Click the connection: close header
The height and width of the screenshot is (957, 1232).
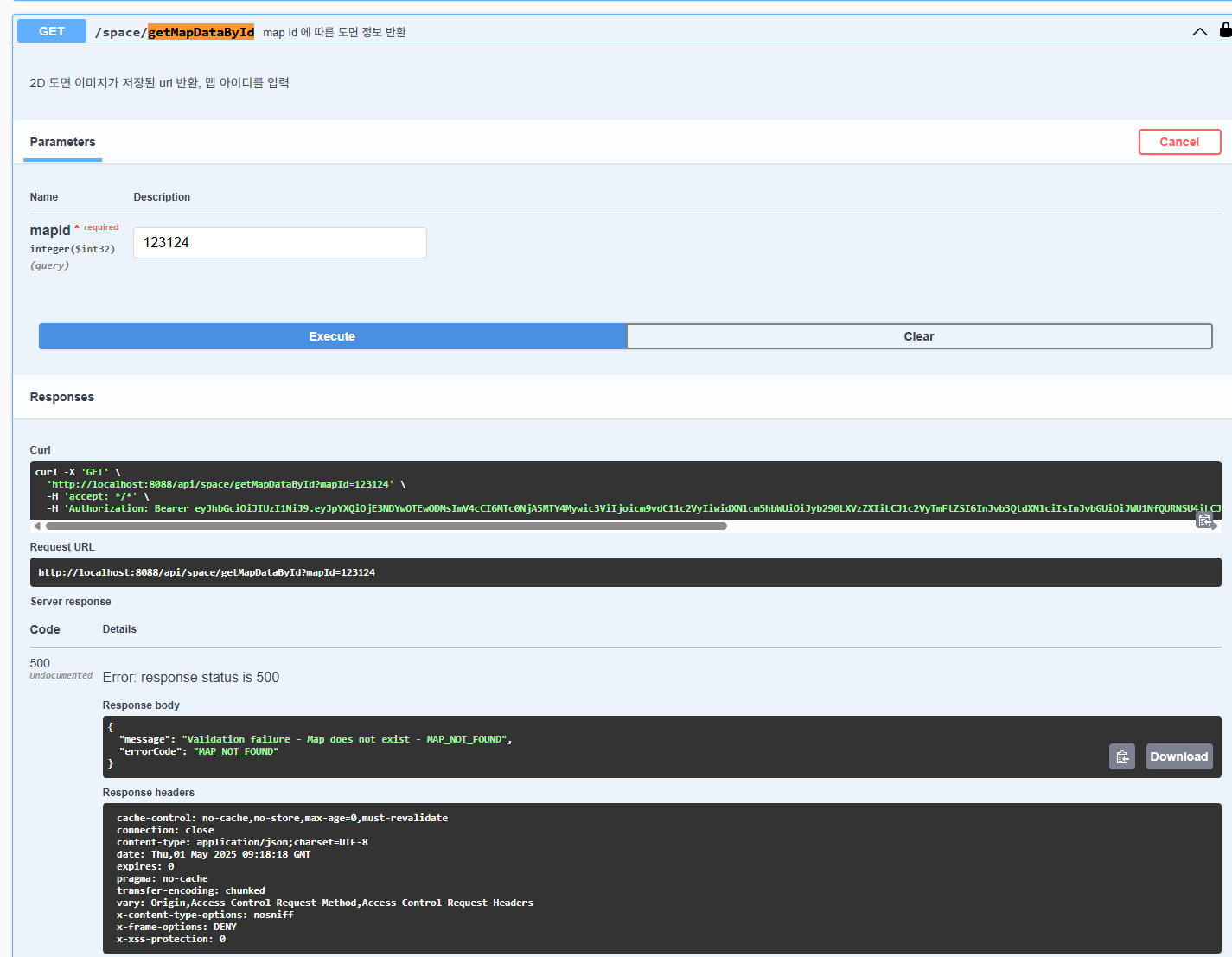165,830
